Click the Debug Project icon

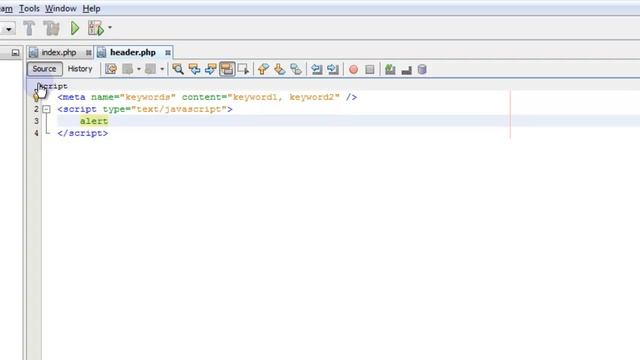pyautogui.click(x=96, y=28)
